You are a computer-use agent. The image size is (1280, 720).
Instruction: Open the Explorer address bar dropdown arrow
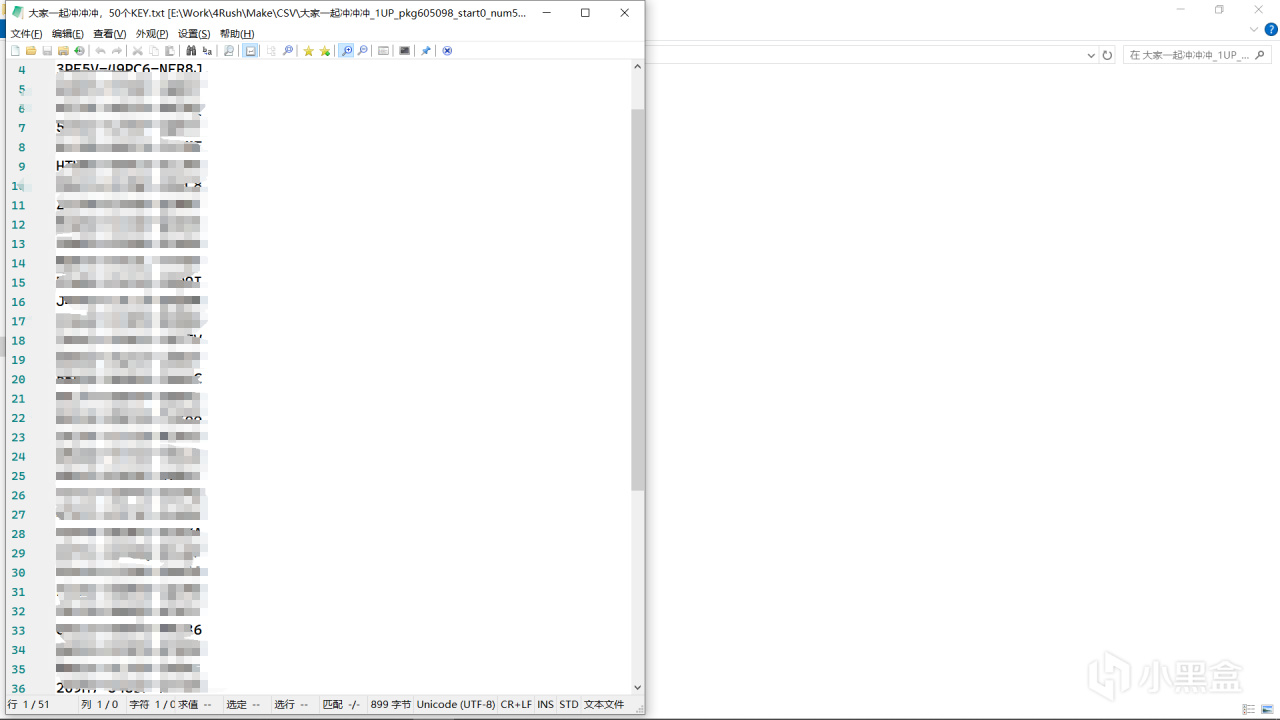(x=1091, y=56)
